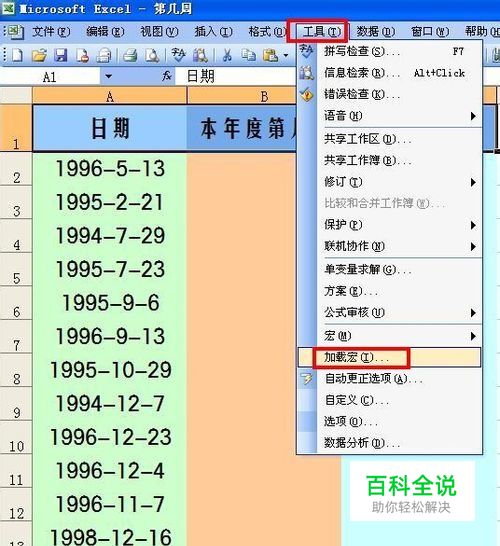Select 单变量求解(G) menu entry

tap(390, 270)
